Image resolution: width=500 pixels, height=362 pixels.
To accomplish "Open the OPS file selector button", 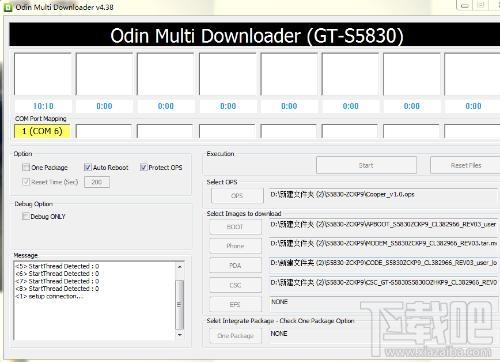I will (x=237, y=196).
